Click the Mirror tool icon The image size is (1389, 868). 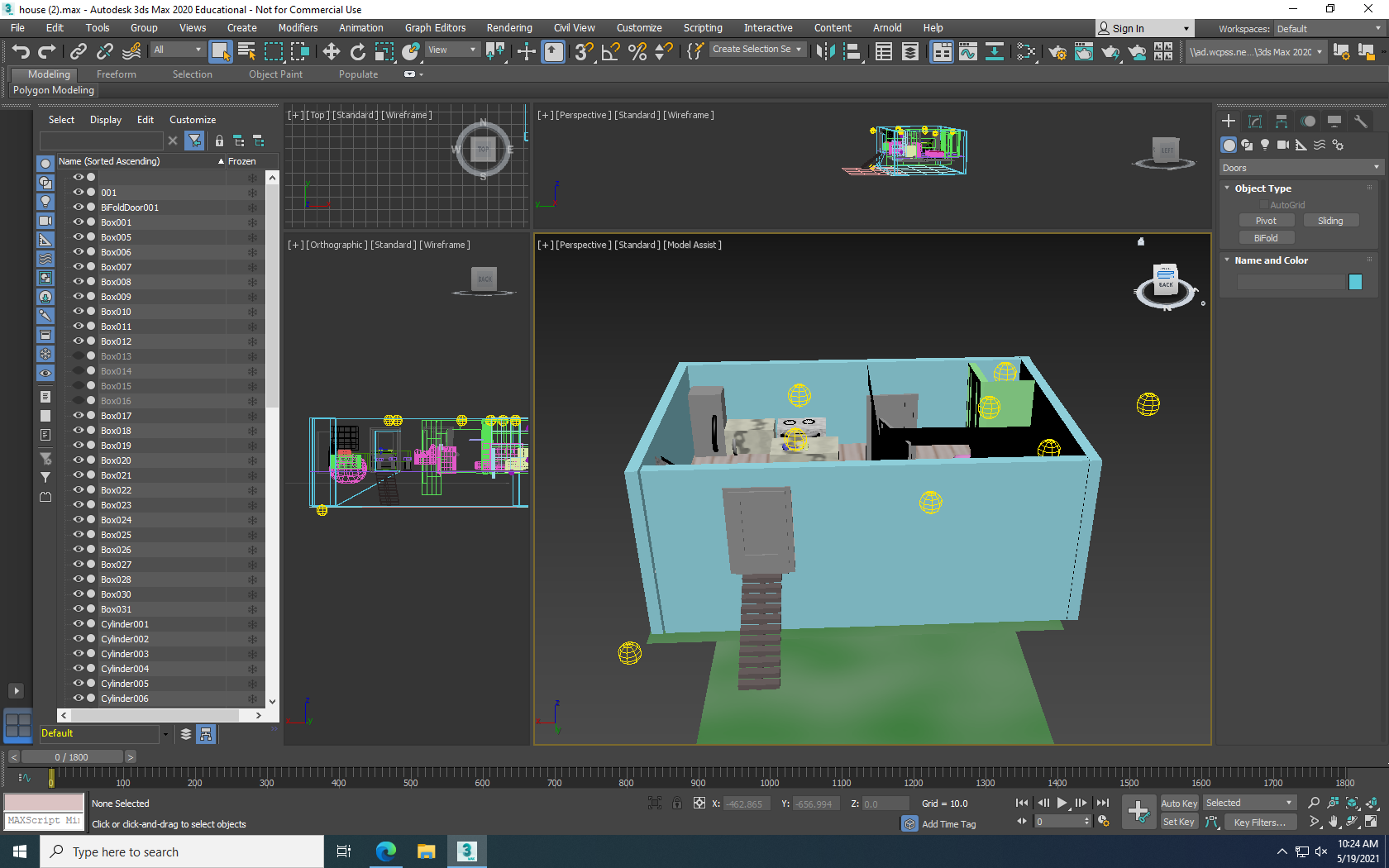pyautogui.click(x=825, y=51)
